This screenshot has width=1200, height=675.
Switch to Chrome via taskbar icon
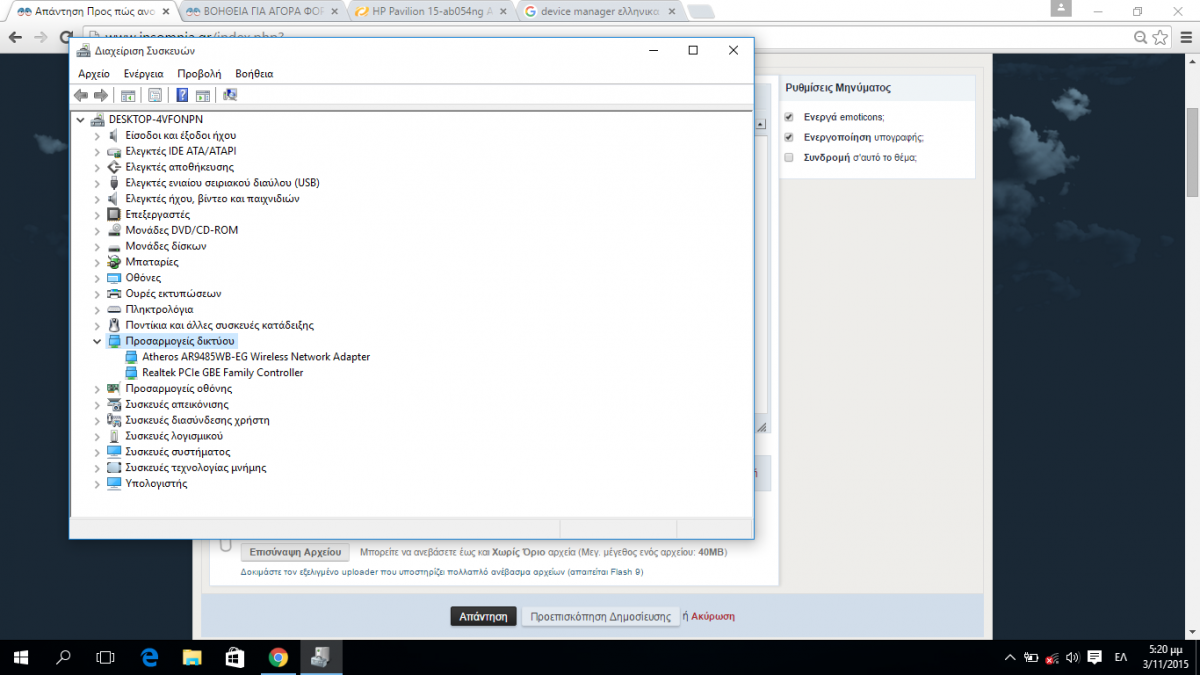[x=279, y=657]
